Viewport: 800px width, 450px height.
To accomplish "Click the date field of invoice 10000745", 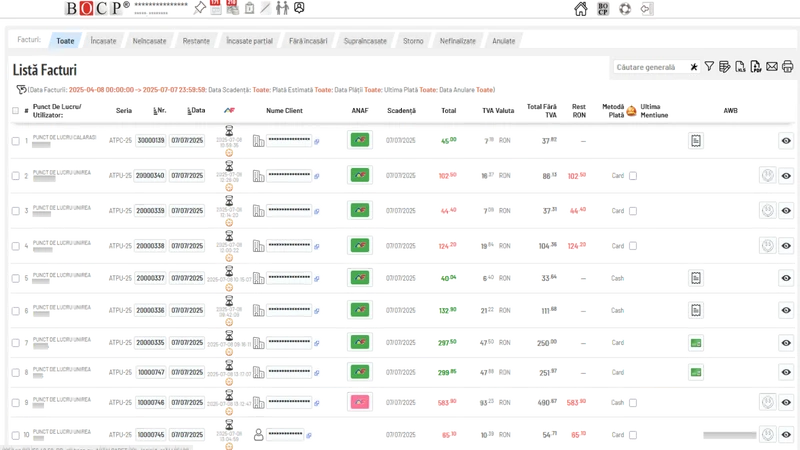I will 187,435.
